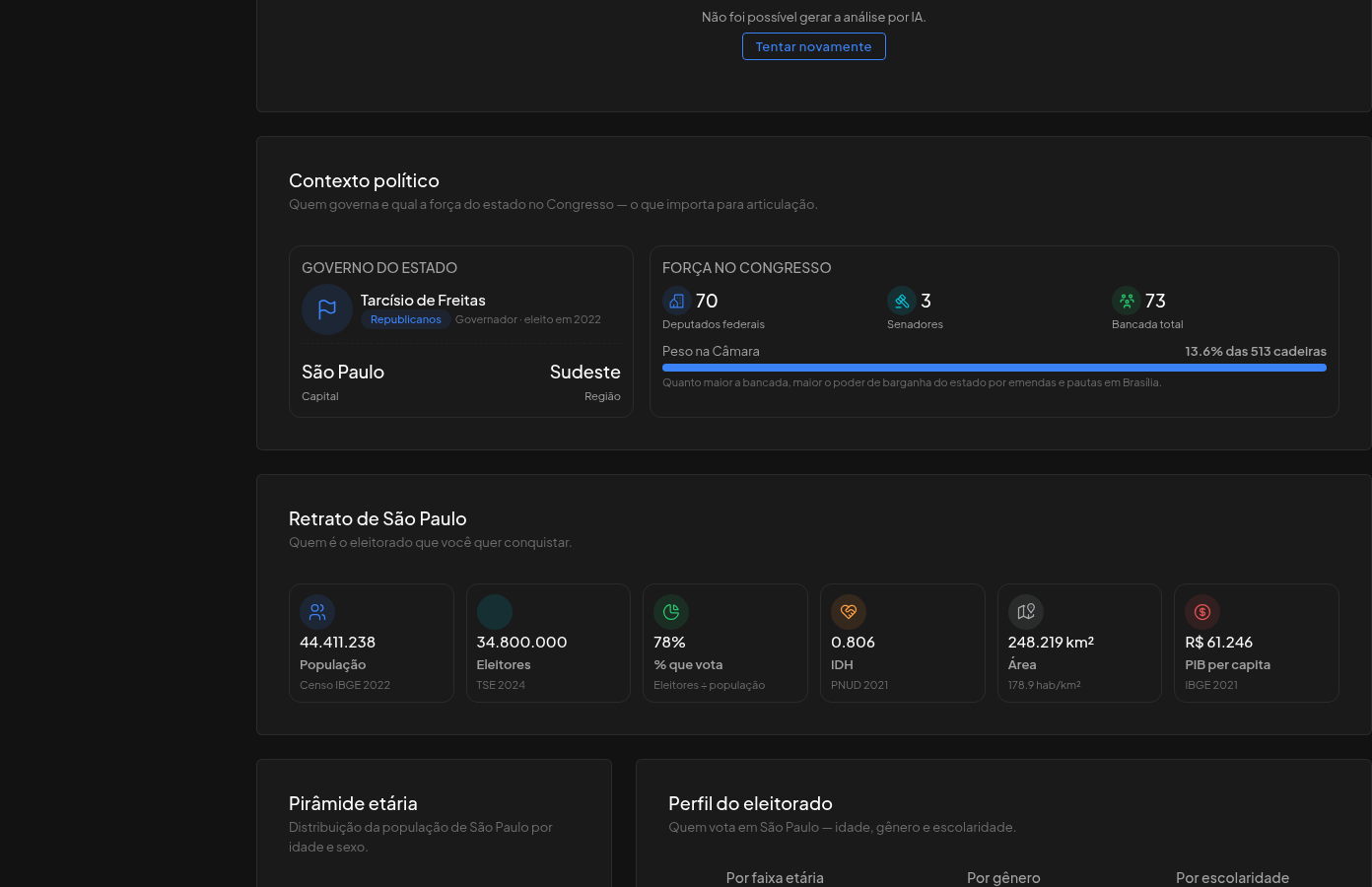Click the 'FORÇA NO CONGRESSO' card title
The image size is (1372, 887).
coord(747,268)
